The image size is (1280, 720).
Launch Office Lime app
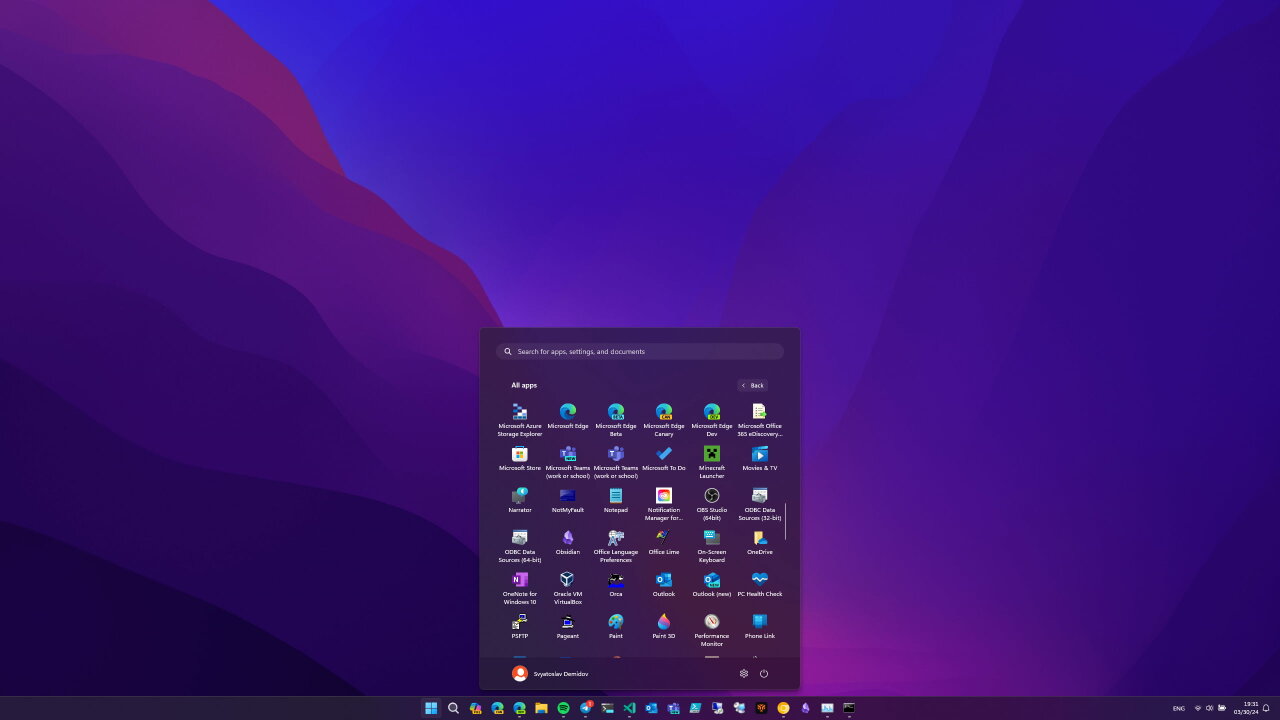(664, 543)
